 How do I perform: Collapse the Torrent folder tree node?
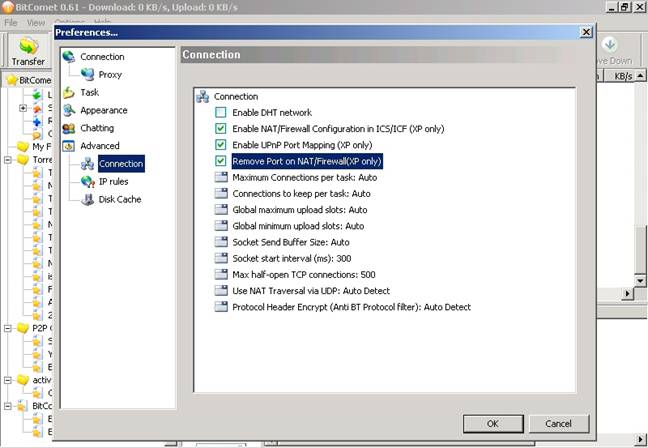pyautogui.click(x=7, y=159)
